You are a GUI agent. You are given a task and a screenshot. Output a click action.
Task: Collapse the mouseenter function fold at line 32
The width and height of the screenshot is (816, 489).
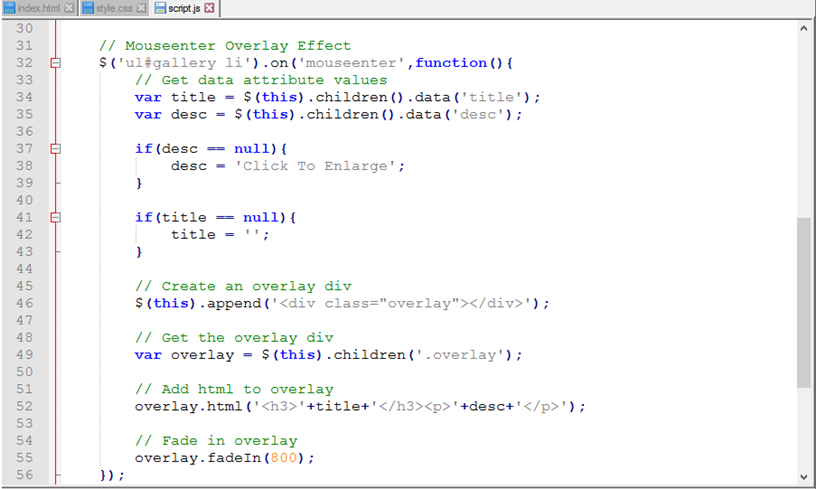56,63
